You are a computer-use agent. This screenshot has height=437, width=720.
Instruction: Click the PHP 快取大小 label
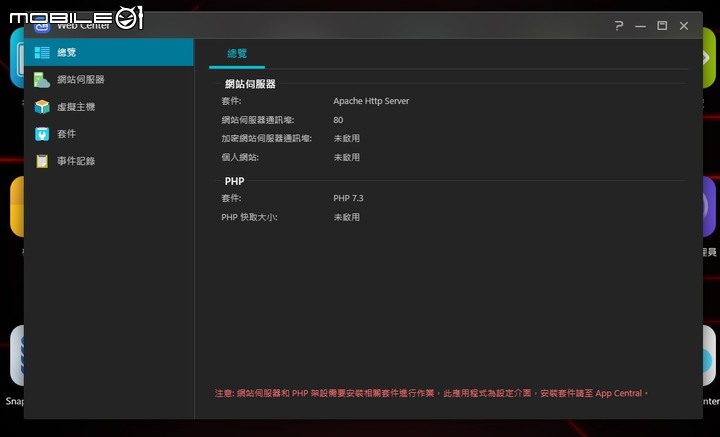(249, 217)
